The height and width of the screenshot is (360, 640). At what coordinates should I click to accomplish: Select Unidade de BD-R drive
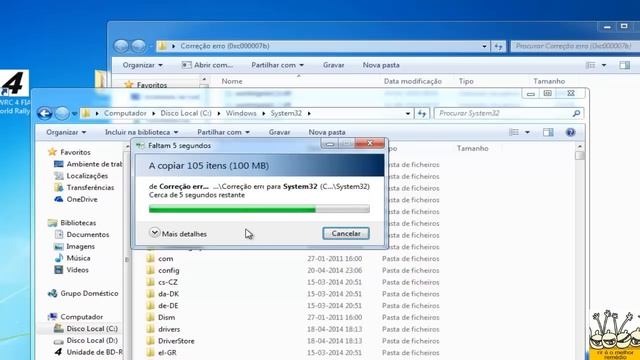(x=88, y=352)
